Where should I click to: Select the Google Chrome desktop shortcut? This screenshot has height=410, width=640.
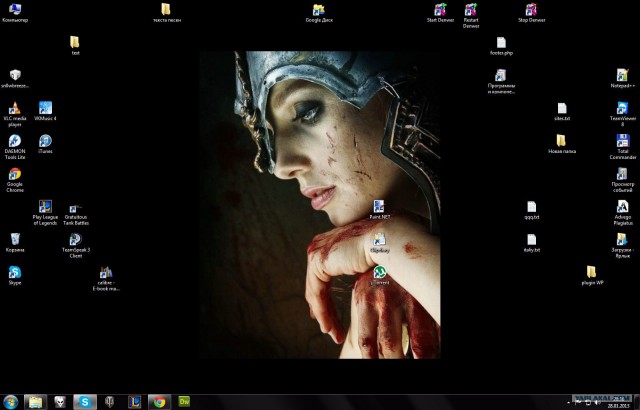pos(15,174)
